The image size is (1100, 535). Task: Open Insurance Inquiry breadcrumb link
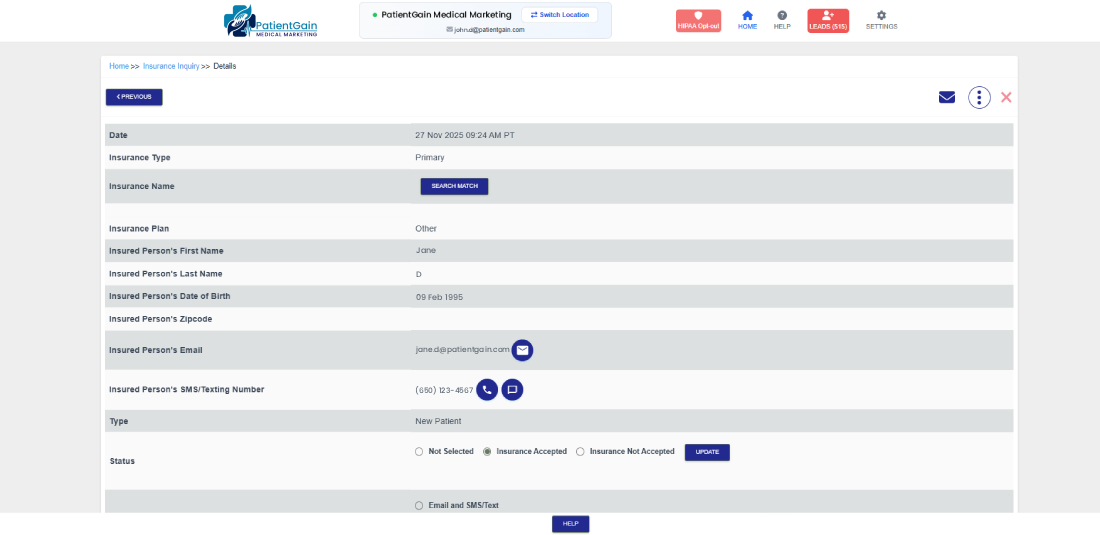171,67
